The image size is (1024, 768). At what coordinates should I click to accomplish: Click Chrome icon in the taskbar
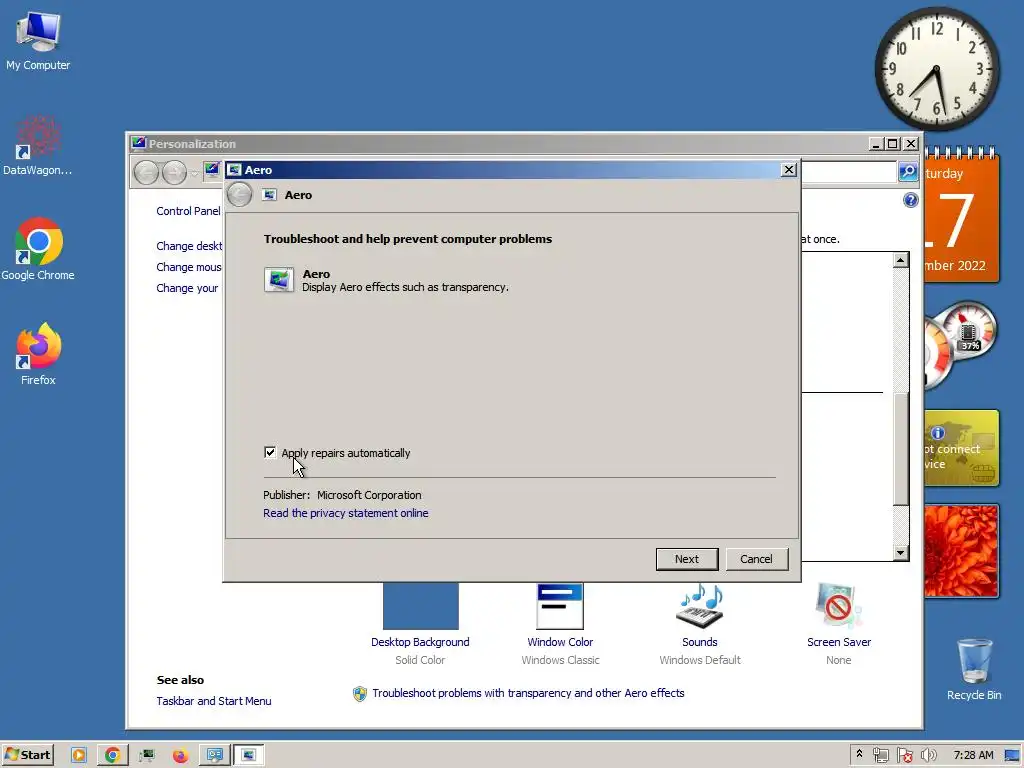point(112,756)
